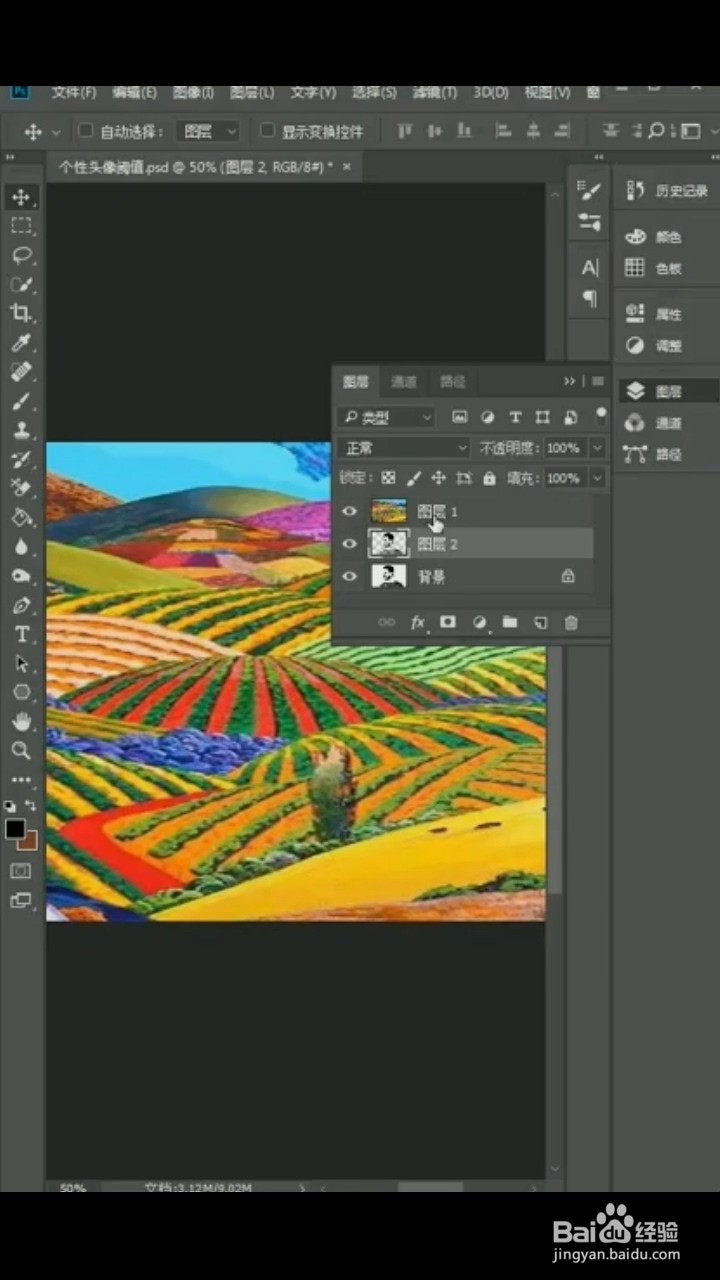Toggle layer filtering switch
Screen dimensions: 720x1280
click(x=600, y=415)
